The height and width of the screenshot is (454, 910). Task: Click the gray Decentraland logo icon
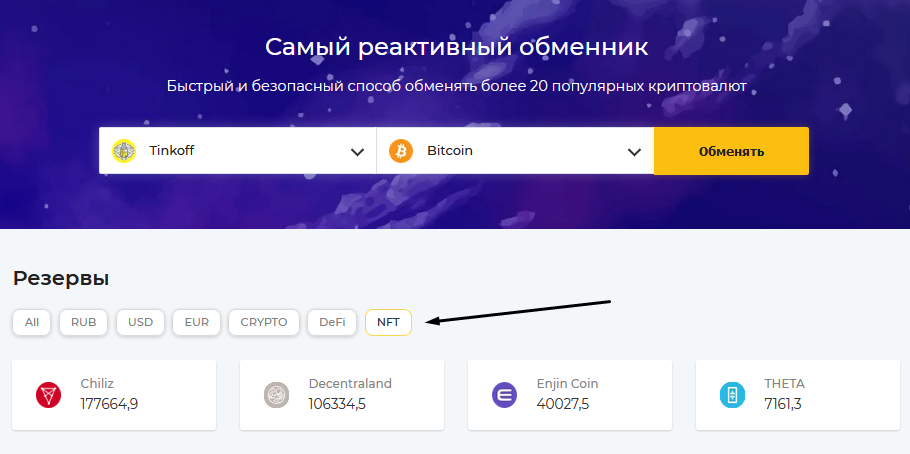(276, 395)
